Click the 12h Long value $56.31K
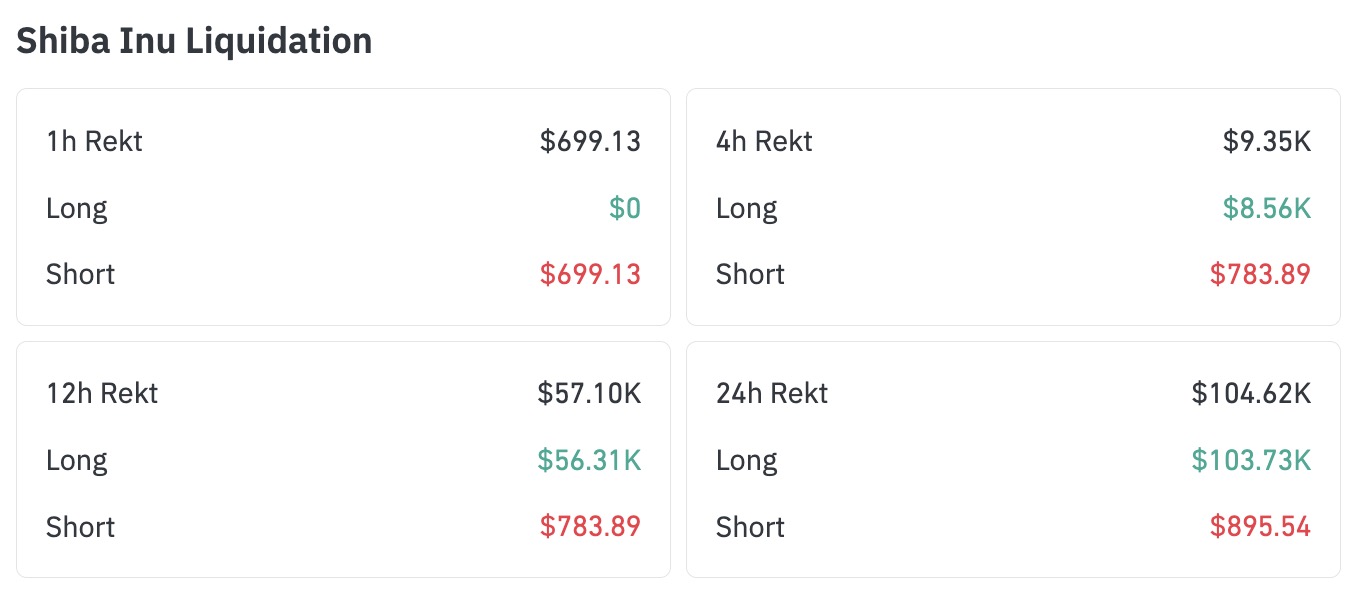 589,460
